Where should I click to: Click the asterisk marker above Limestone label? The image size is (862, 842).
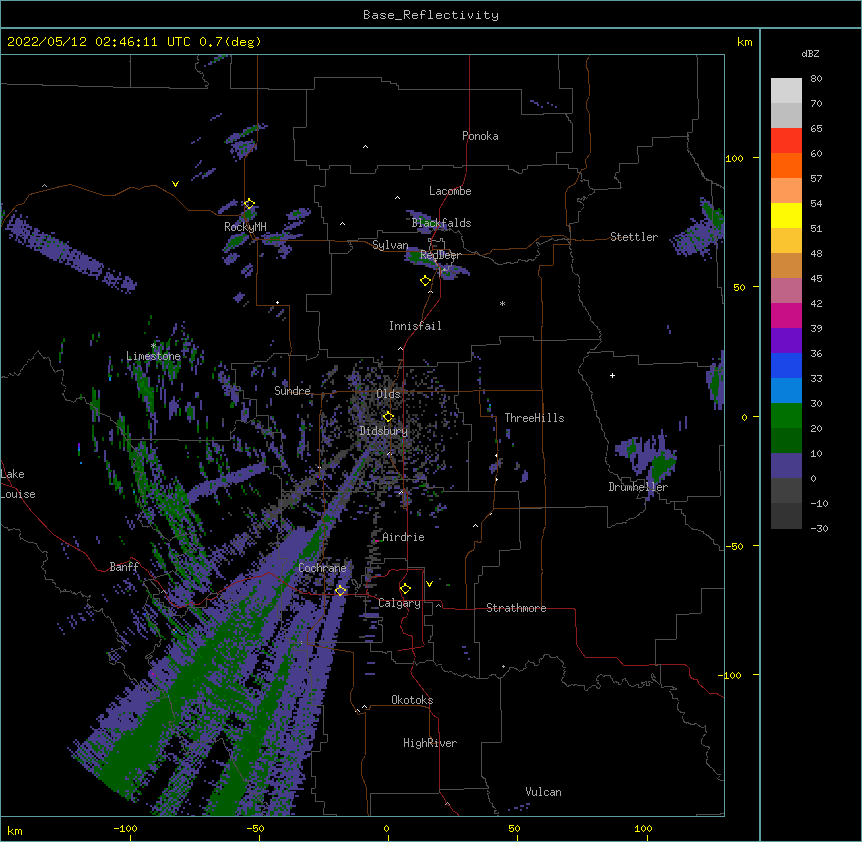click(x=153, y=346)
